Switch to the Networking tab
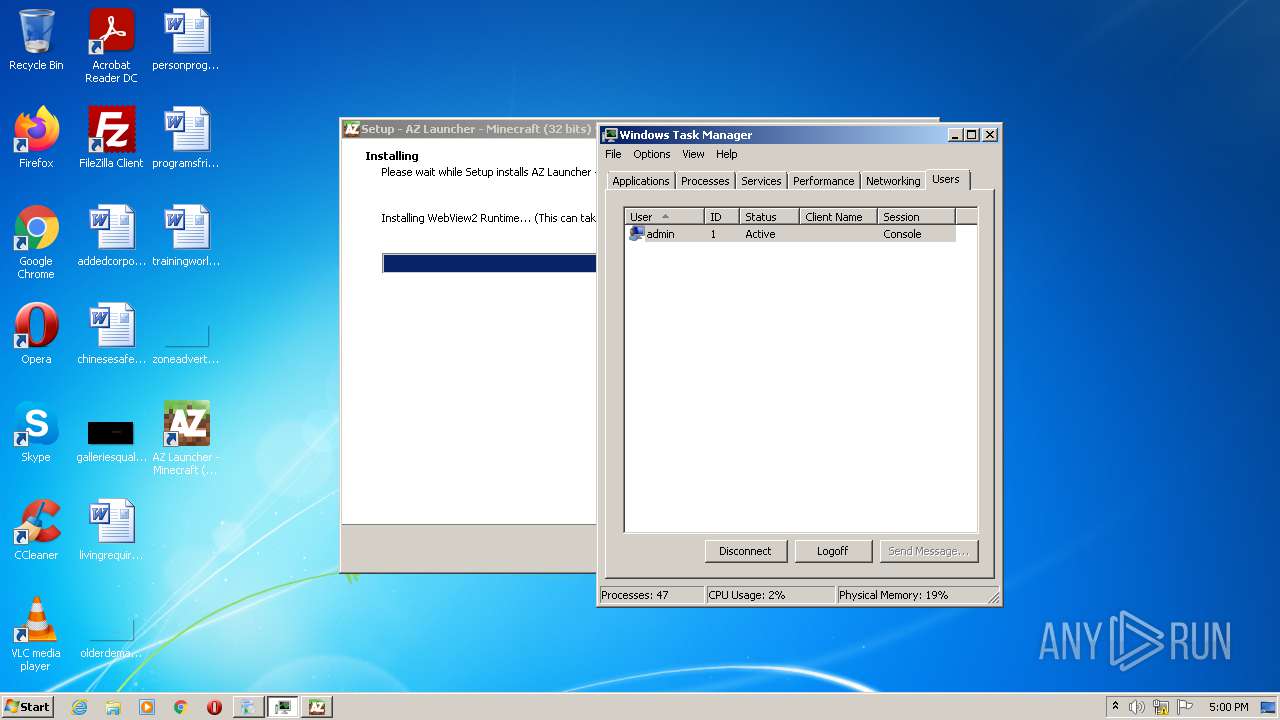Viewport: 1280px width, 720px height. click(893, 181)
